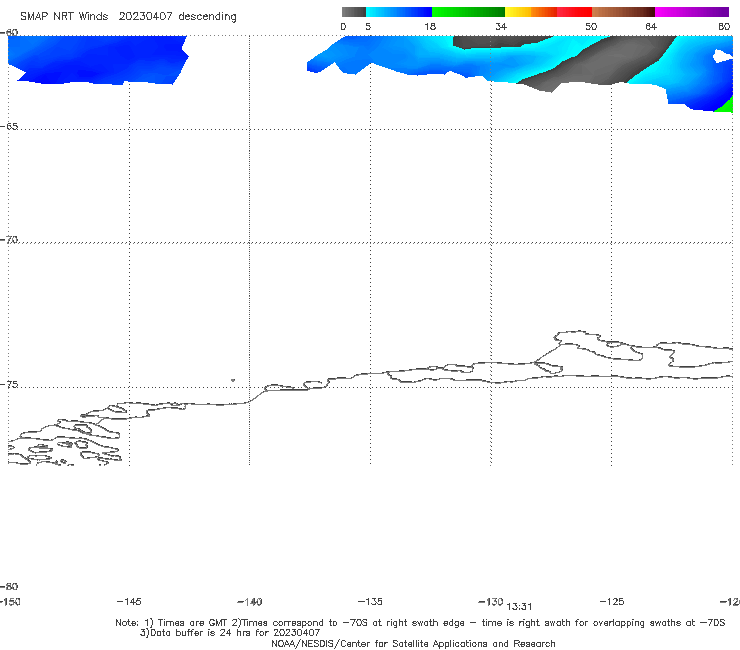Click the color bar label '18'

[x=430, y=26]
